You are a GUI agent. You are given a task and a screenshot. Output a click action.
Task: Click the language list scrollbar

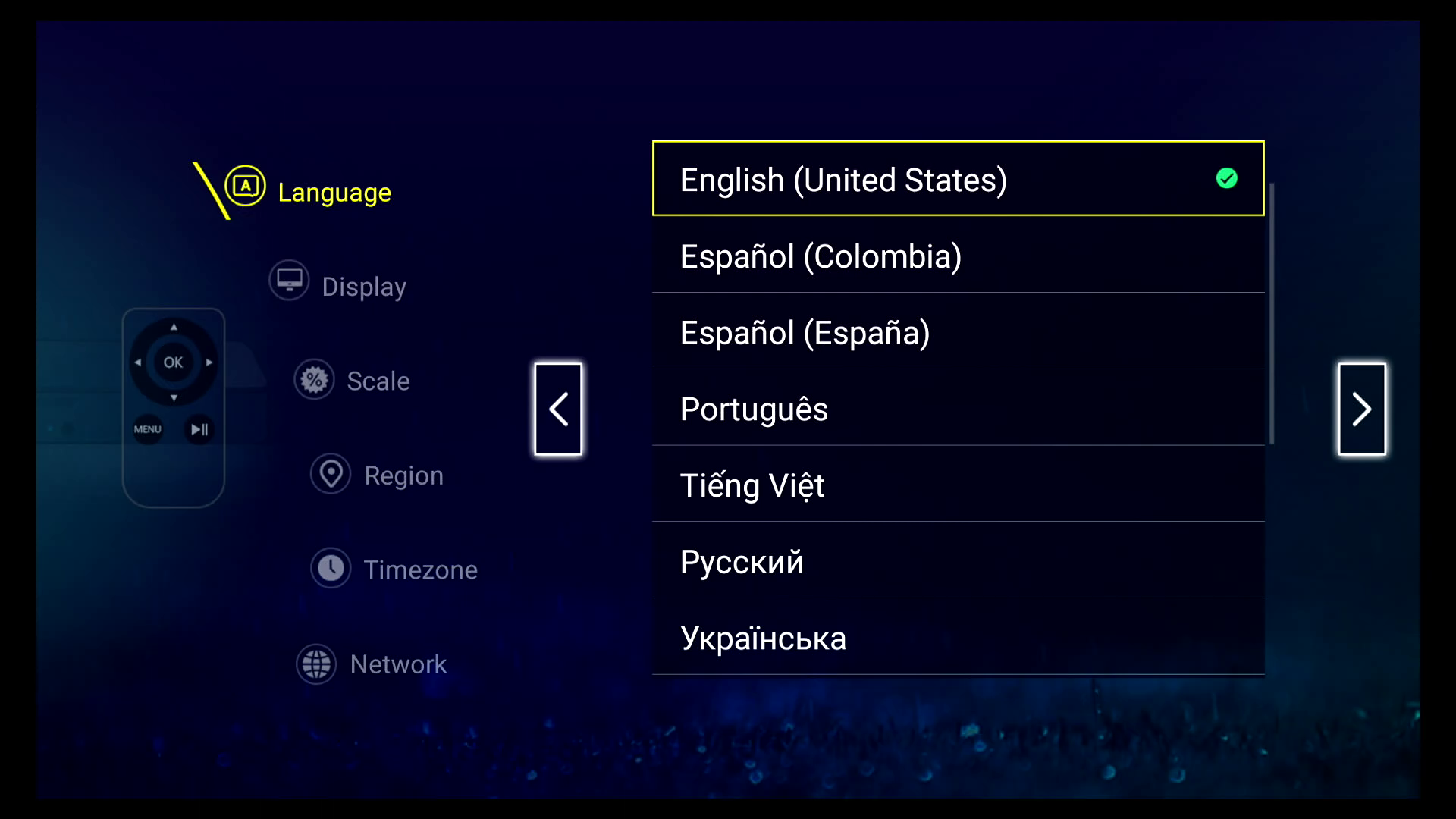1271,312
